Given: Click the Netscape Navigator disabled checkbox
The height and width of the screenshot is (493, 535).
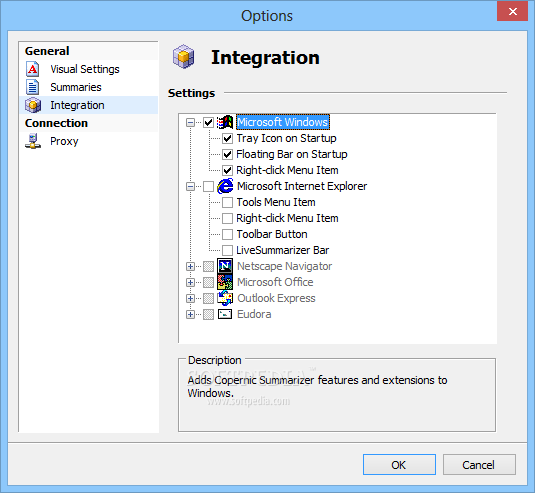Looking at the screenshot, I should pos(208,266).
